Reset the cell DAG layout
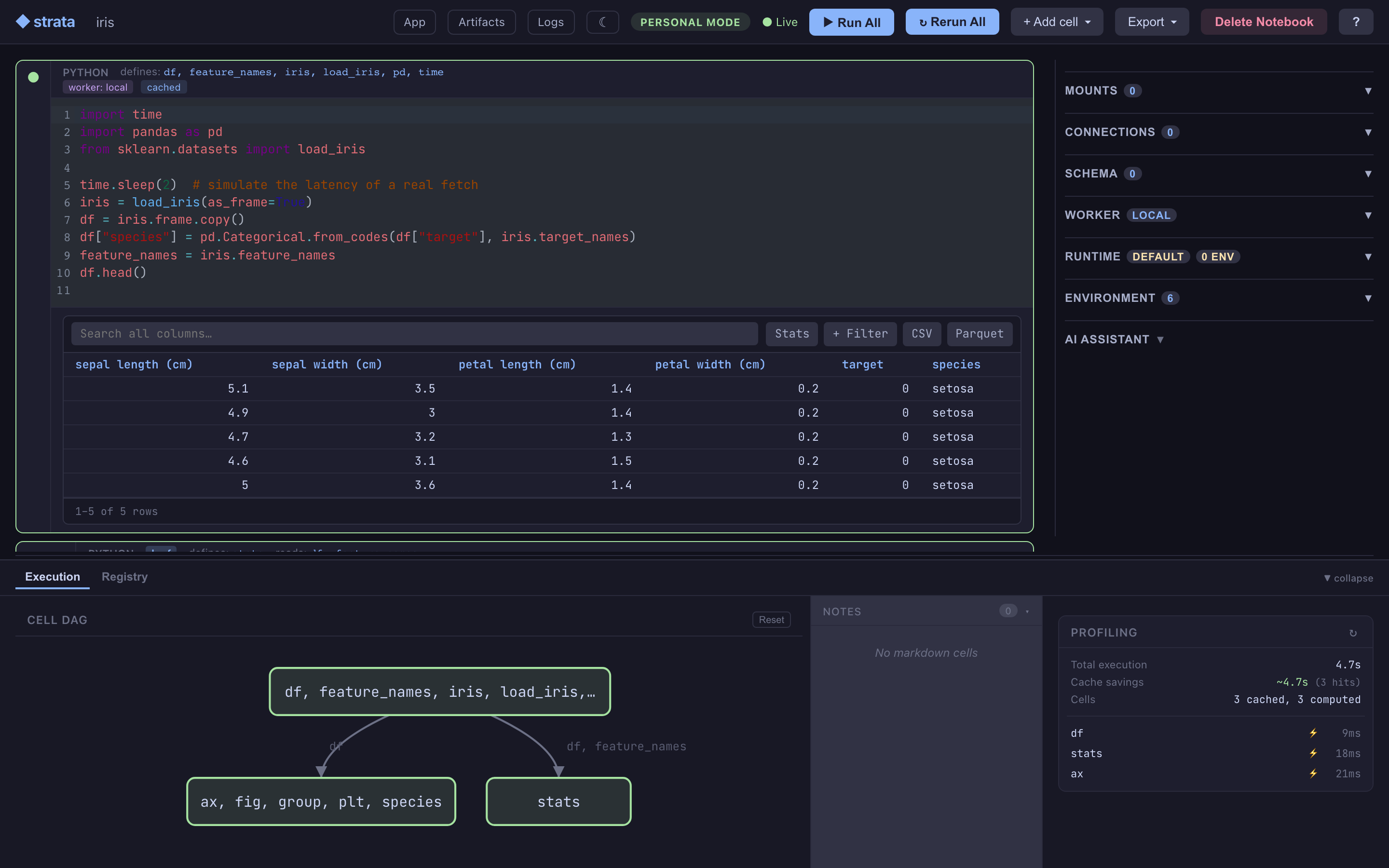The height and width of the screenshot is (868, 1389). click(x=771, y=620)
